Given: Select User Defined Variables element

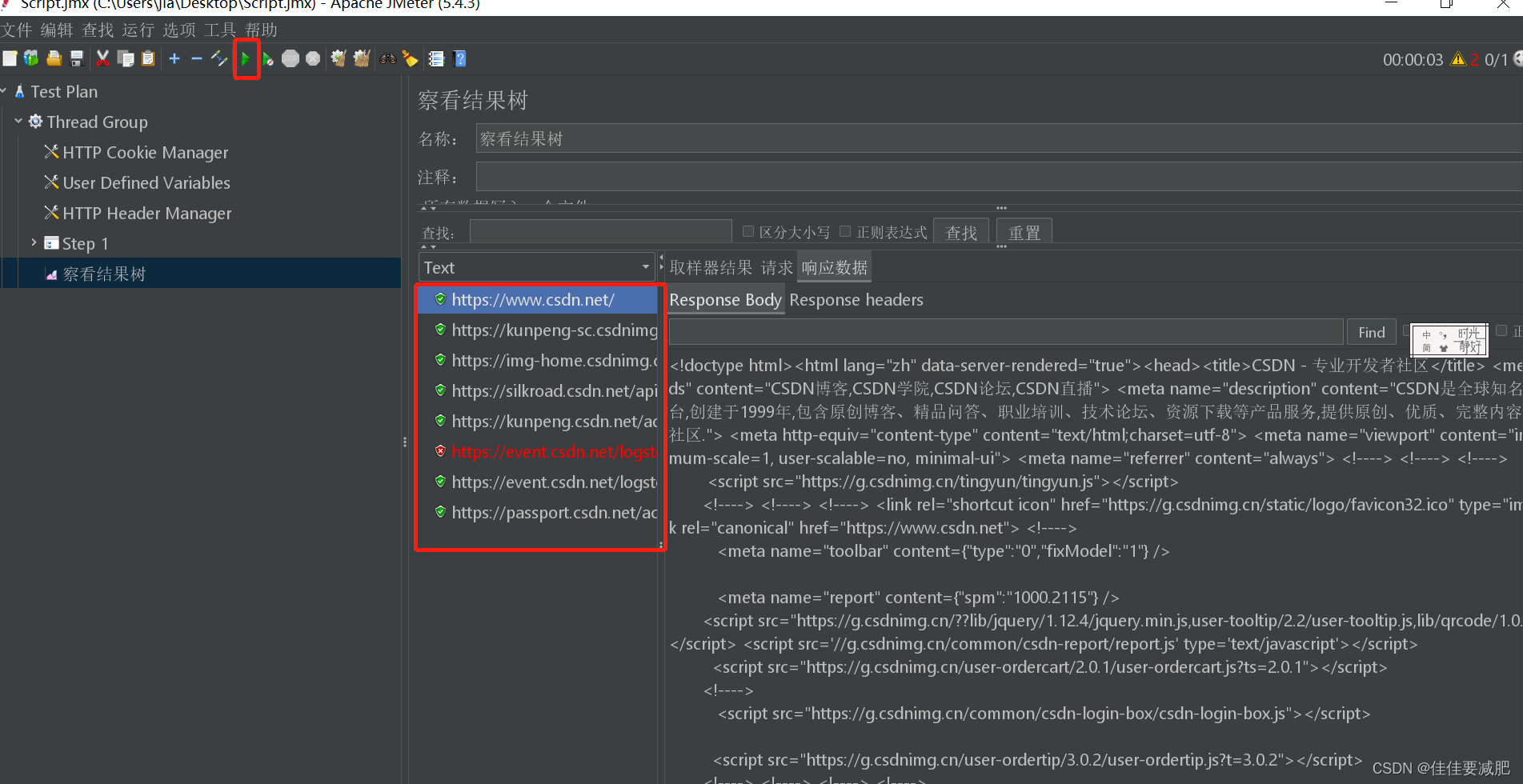Looking at the screenshot, I should point(146,182).
